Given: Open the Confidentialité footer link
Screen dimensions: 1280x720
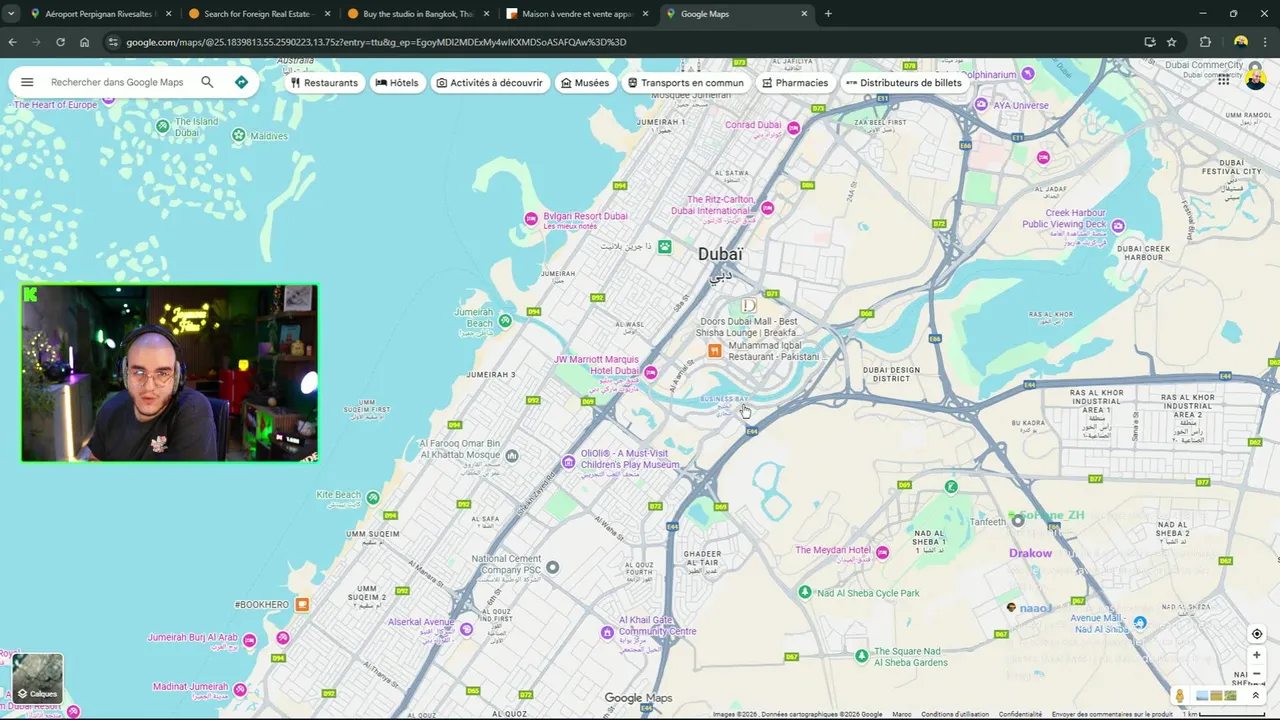Looking at the screenshot, I should (1020, 714).
